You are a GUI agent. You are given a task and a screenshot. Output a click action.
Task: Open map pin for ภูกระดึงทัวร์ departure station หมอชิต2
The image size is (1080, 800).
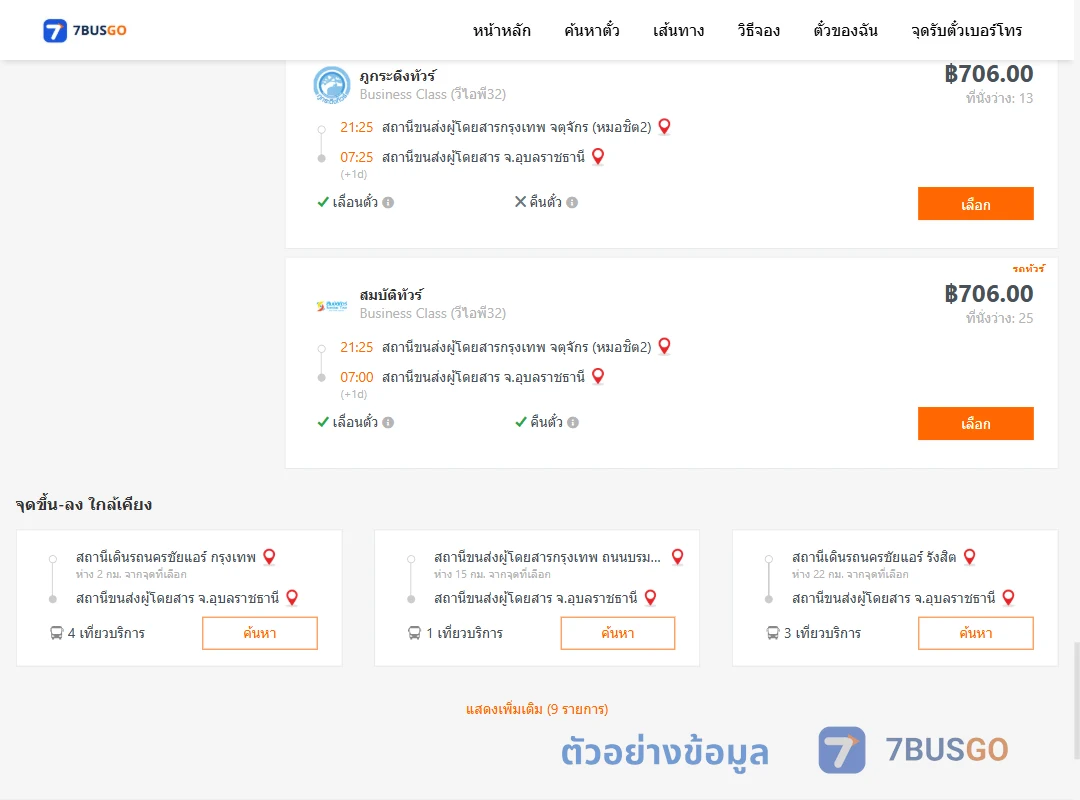664,127
